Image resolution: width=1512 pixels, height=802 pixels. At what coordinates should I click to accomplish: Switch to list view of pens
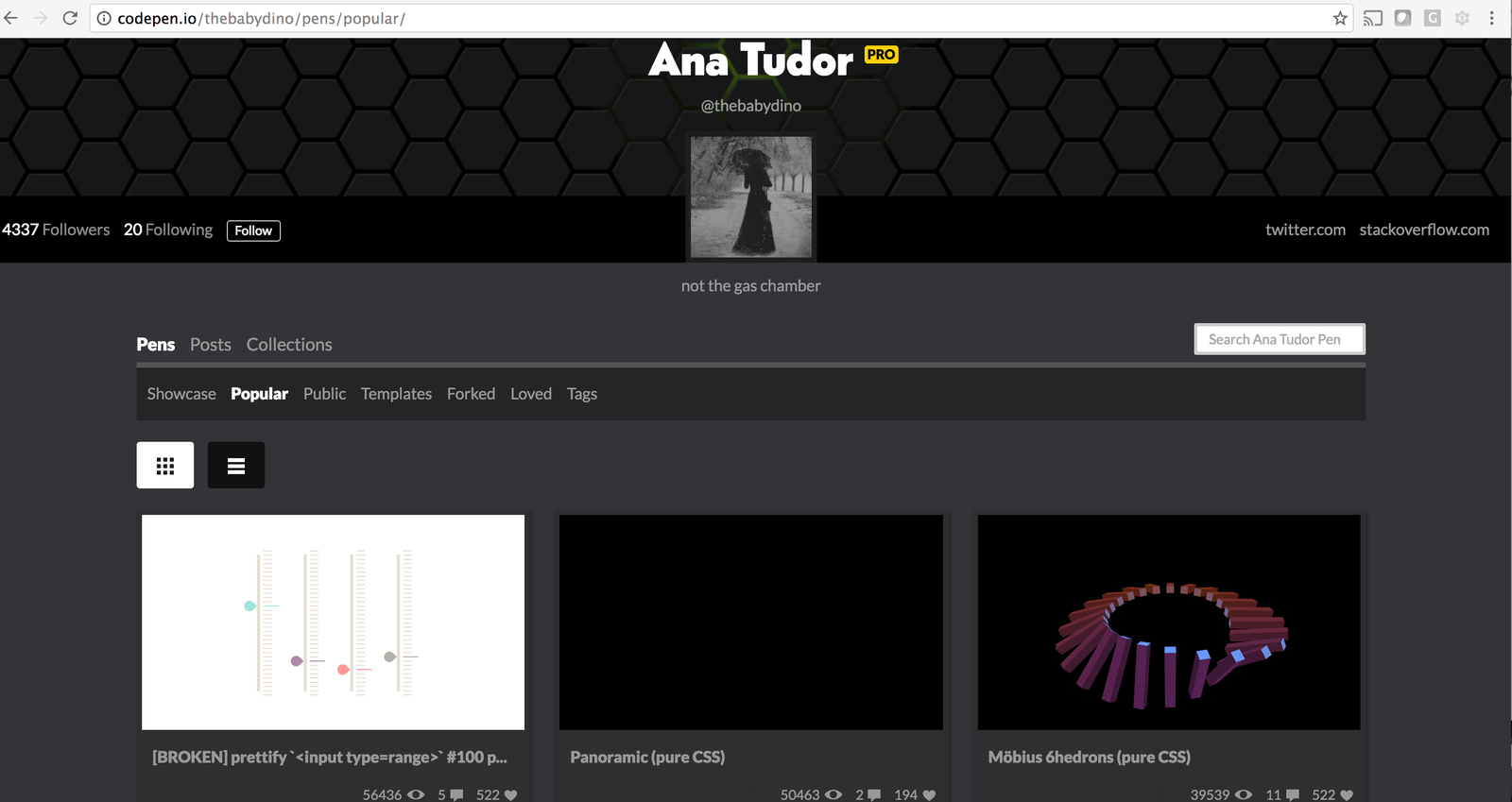point(236,465)
